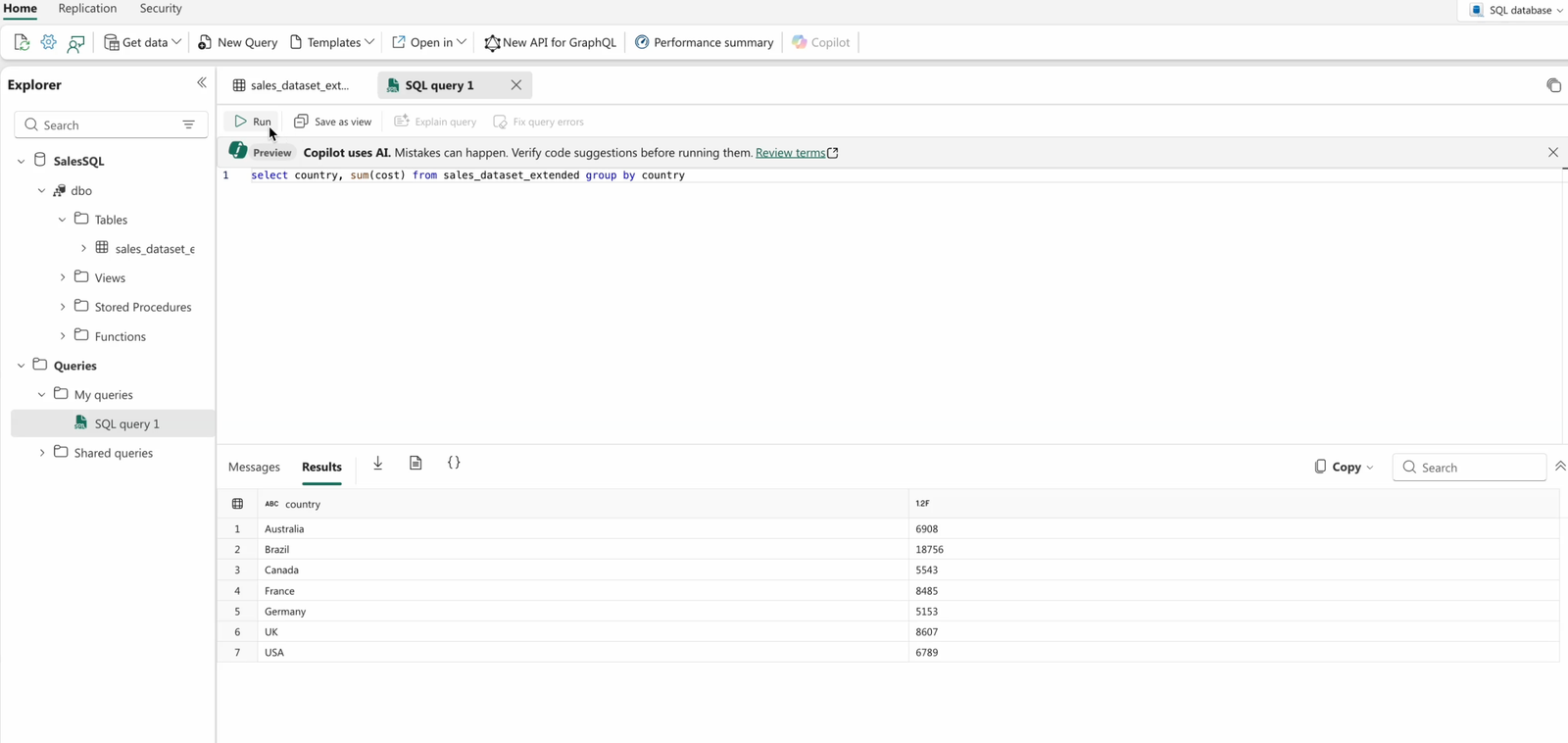Click the new item icon in toolbar
Screen dimensions: 1568x743
pyautogui.click(x=22, y=42)
